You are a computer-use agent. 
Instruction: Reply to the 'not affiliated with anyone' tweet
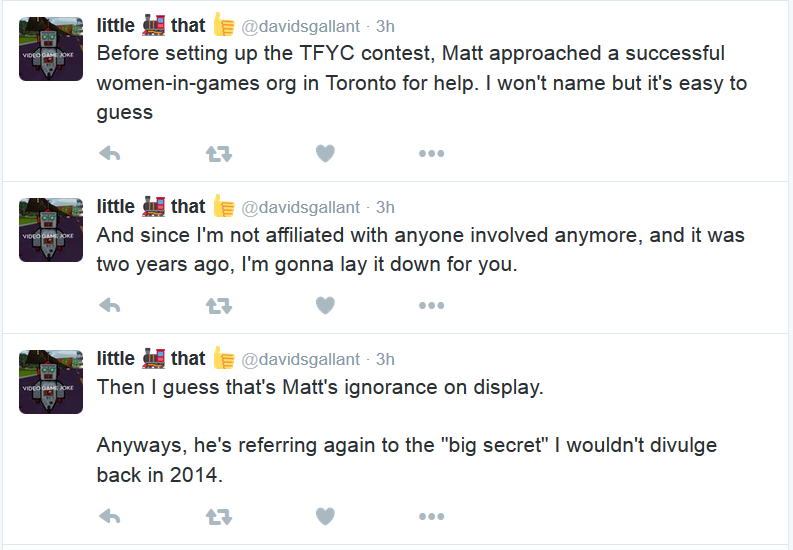pyautogui.click(x=110, y=305)
